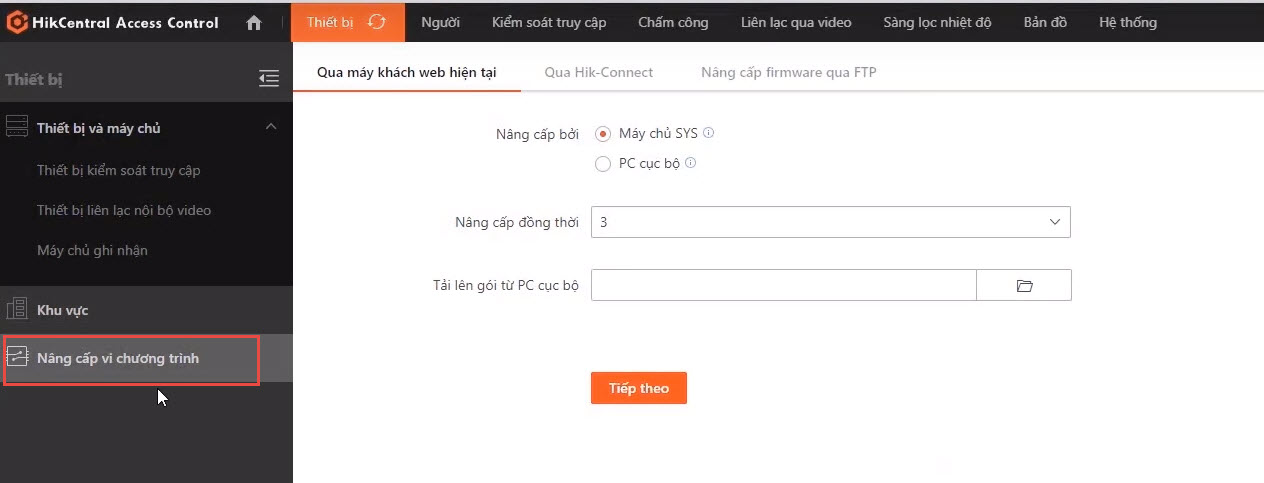The height and width of the screenshot is (483, 1264).
Task: Select Nâng cấp vi chương trình in sidebar
Action: click(x=118, y=358)
